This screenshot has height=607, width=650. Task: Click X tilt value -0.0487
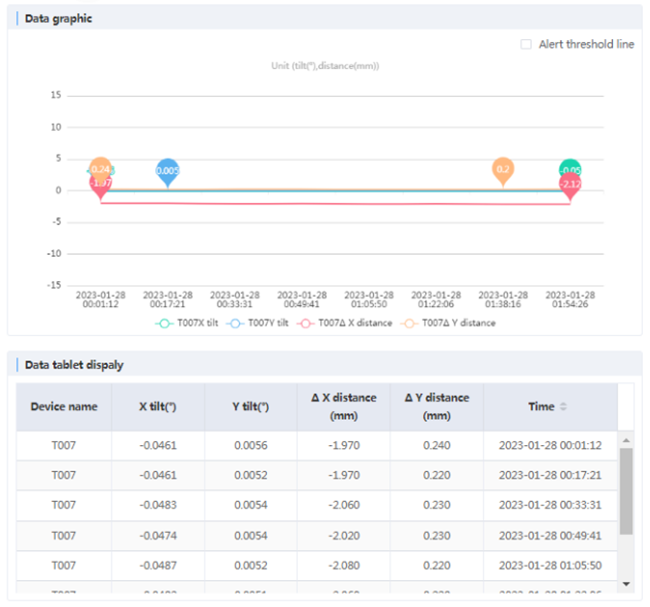click(x=158, y=566)
